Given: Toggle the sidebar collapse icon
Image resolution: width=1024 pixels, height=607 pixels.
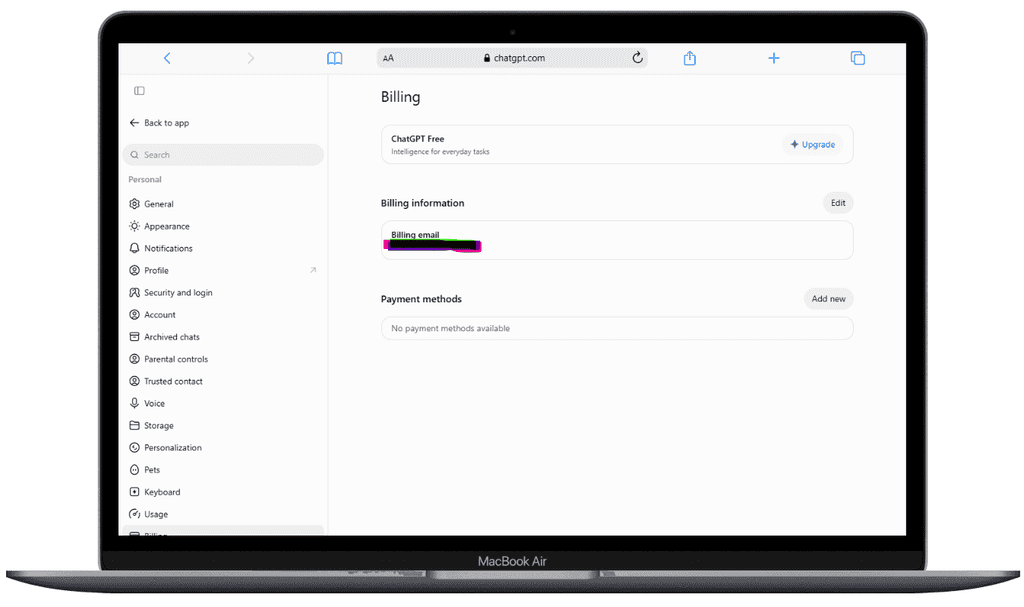Looking at the screenshot, I should coord(139,91).
